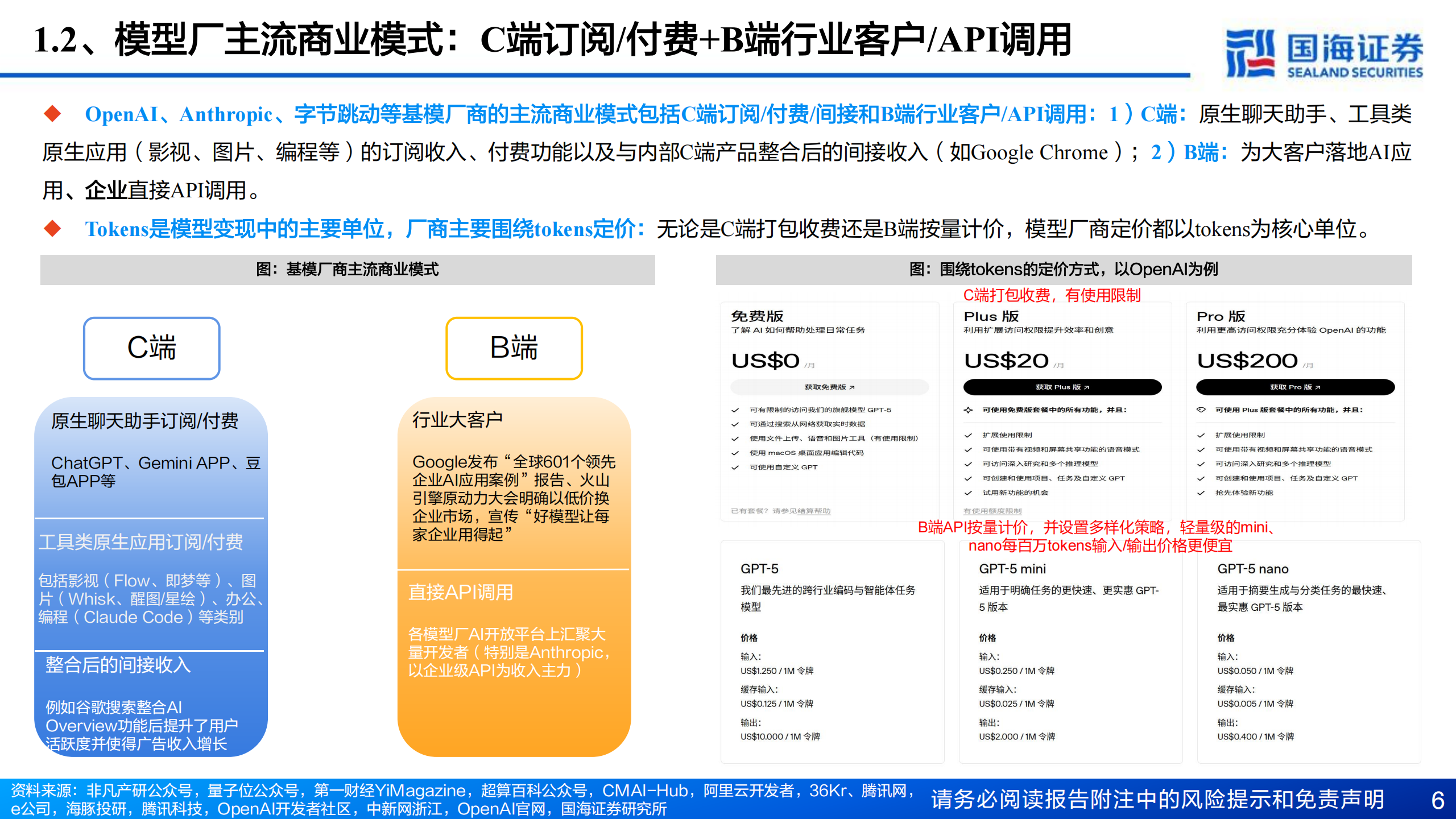This screenshot has height=819, width=1456.
Task: Click the sparkle icon in Plus plan
Action: coord(968,410)
